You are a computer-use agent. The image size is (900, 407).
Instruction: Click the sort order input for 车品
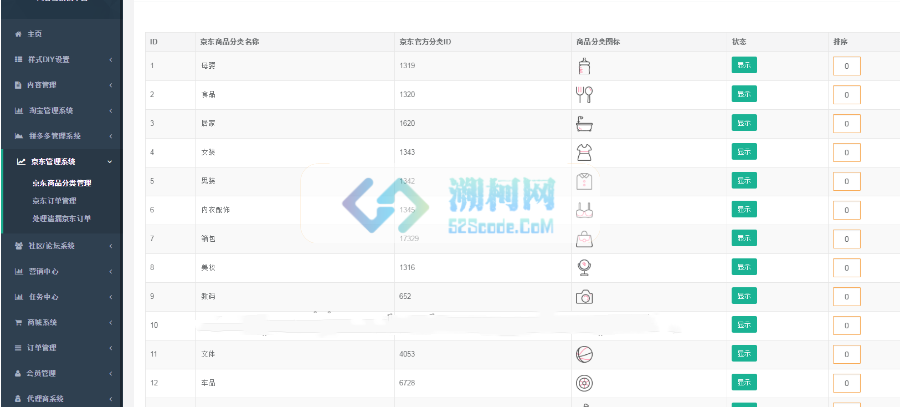(847, 383)
